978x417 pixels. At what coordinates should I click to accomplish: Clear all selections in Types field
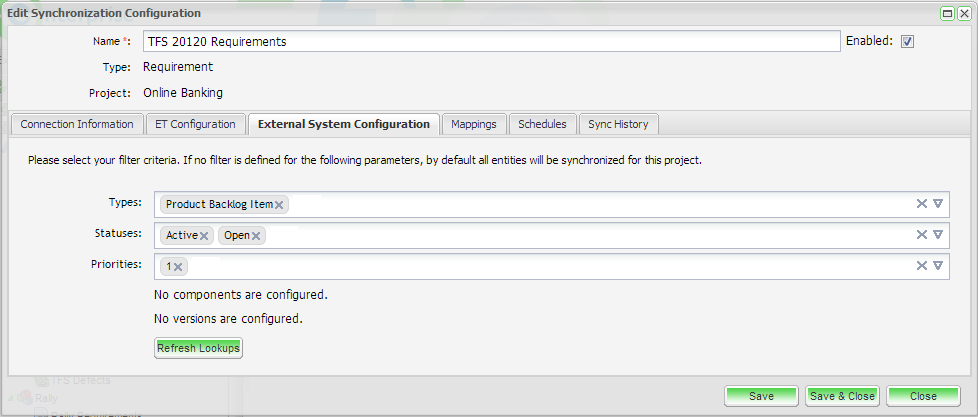coord(922,204)
